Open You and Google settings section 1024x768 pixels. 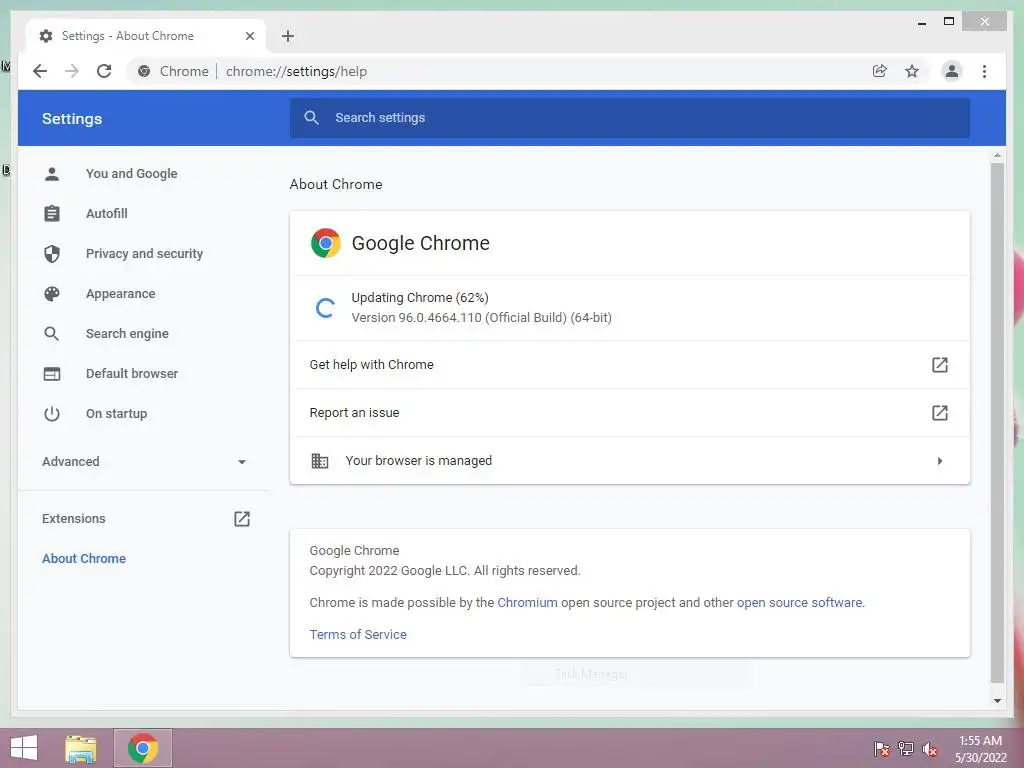pyautogui.click(x=132, y=174)
